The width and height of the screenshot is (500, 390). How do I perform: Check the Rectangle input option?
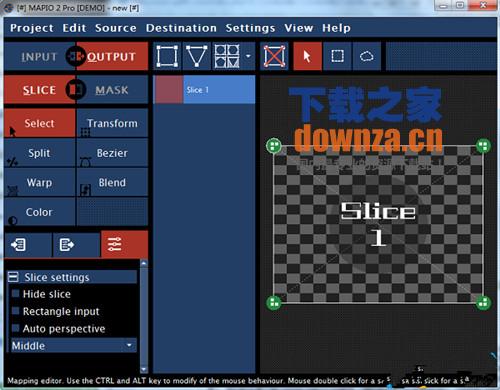(x=16, y=311)
